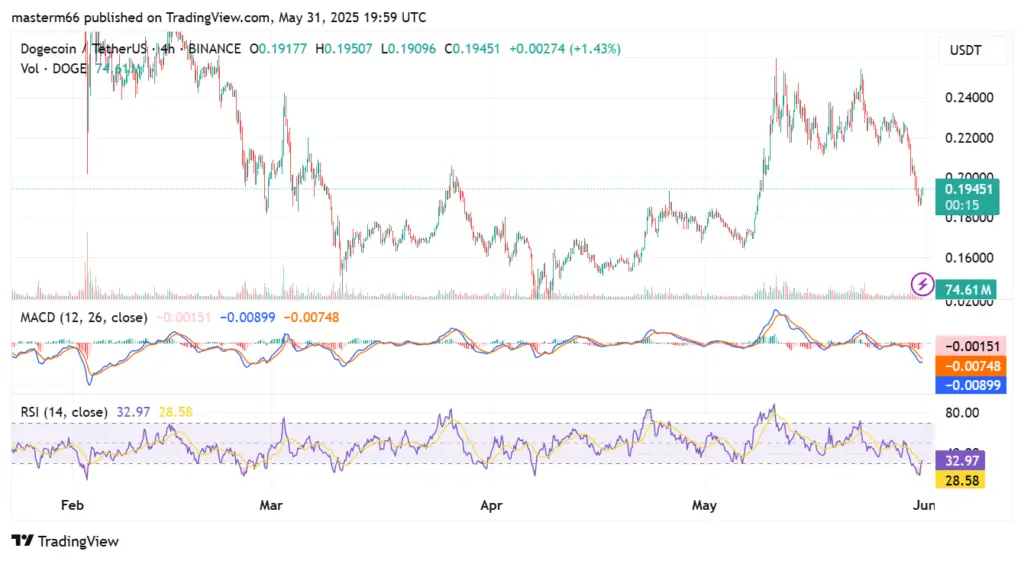Image resolution: width=1024 pixels, height=561 pixels.
Task: Click the blue MACD value -0.00899 tag
Action: tap(968, 385)
